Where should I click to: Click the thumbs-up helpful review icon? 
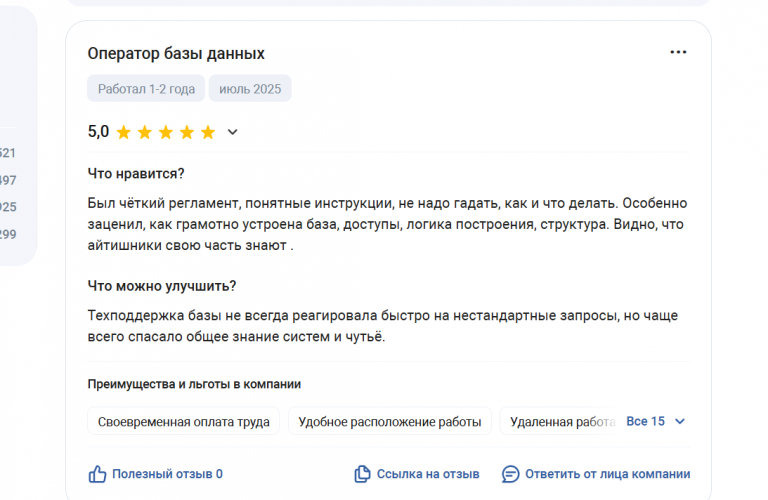(x=97, y=474)
